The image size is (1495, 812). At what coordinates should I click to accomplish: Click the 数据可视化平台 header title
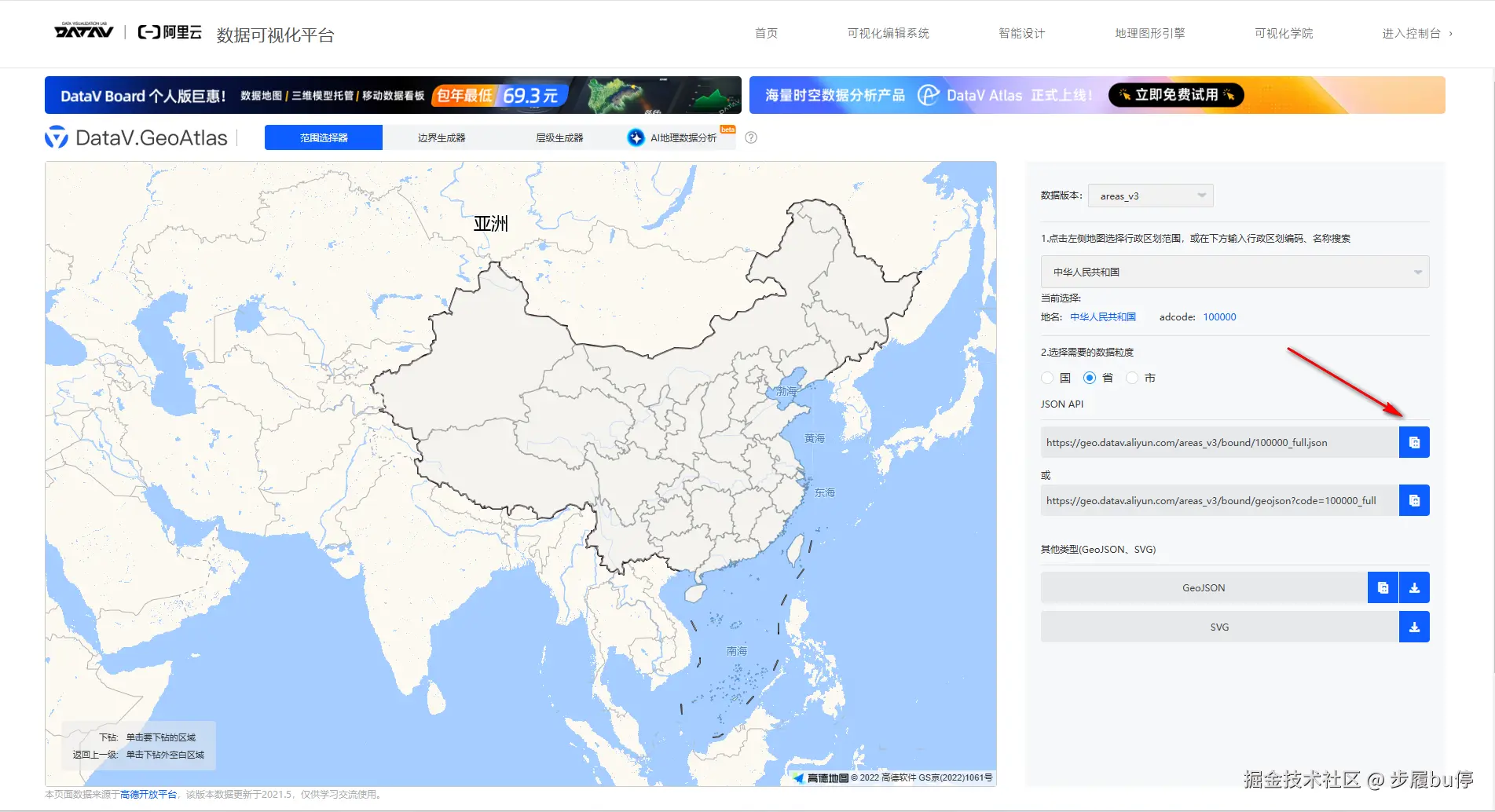(x=275, y=35)
